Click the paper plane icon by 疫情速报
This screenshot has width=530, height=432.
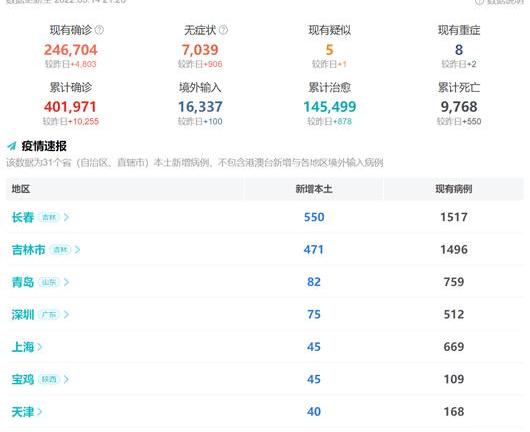pos(12,146)
